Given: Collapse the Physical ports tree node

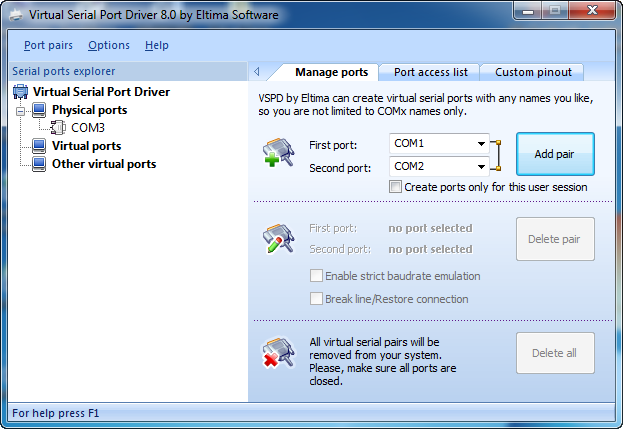Looking at the screenshot, I should [x=20, y=112].
